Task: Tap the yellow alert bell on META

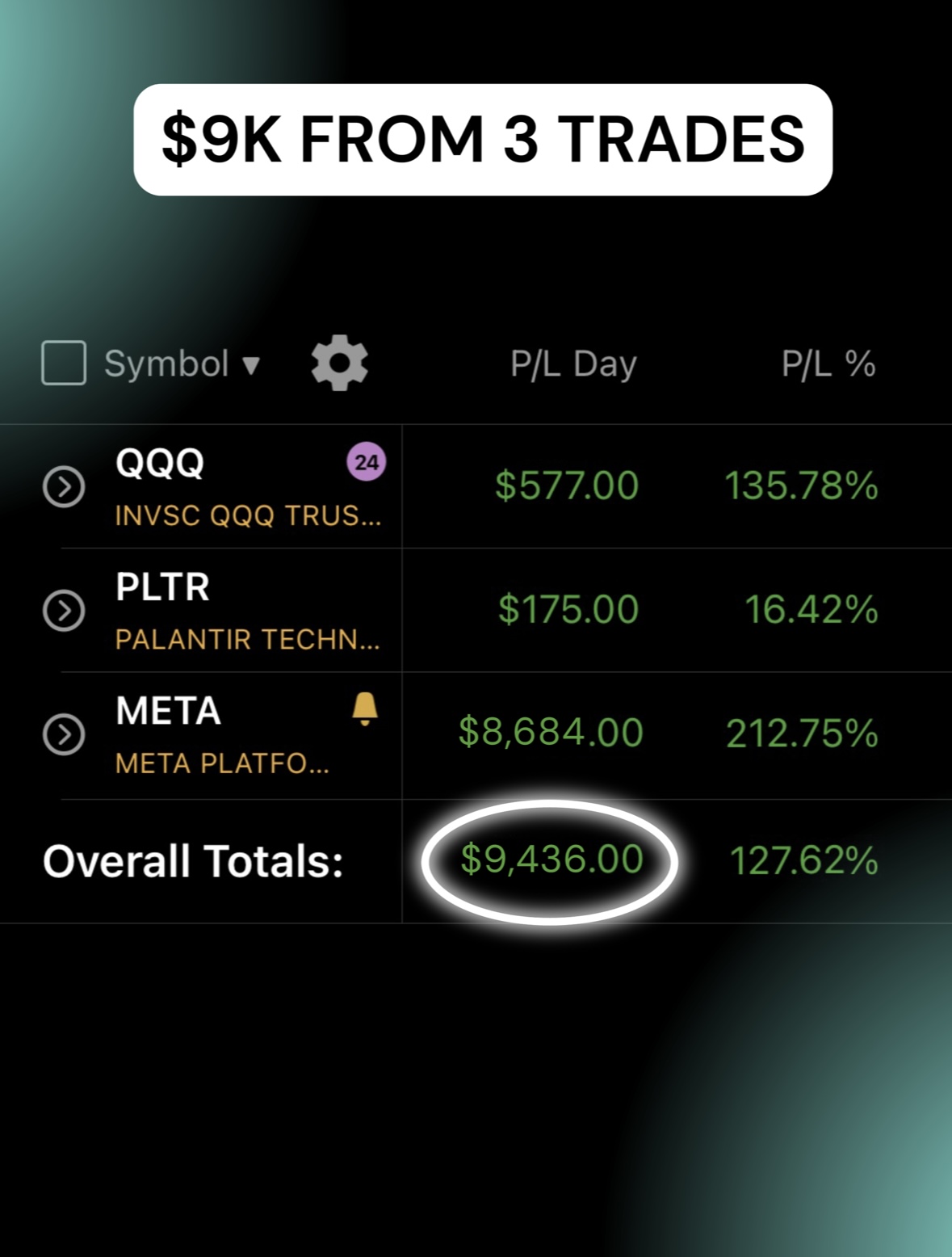Action: 365,708
